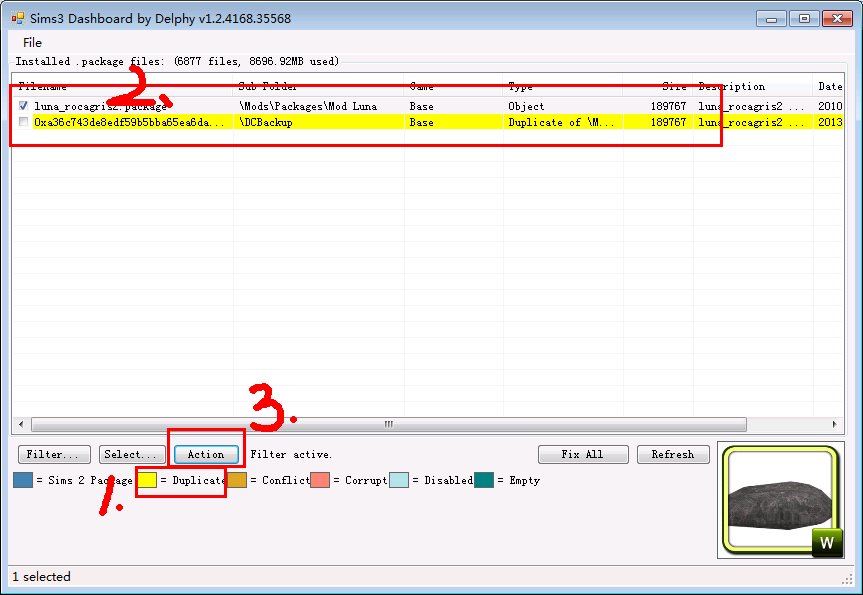Screen dimensions: 863x595
Task: Open the Filter... options
Action: (x=52, y=454)
